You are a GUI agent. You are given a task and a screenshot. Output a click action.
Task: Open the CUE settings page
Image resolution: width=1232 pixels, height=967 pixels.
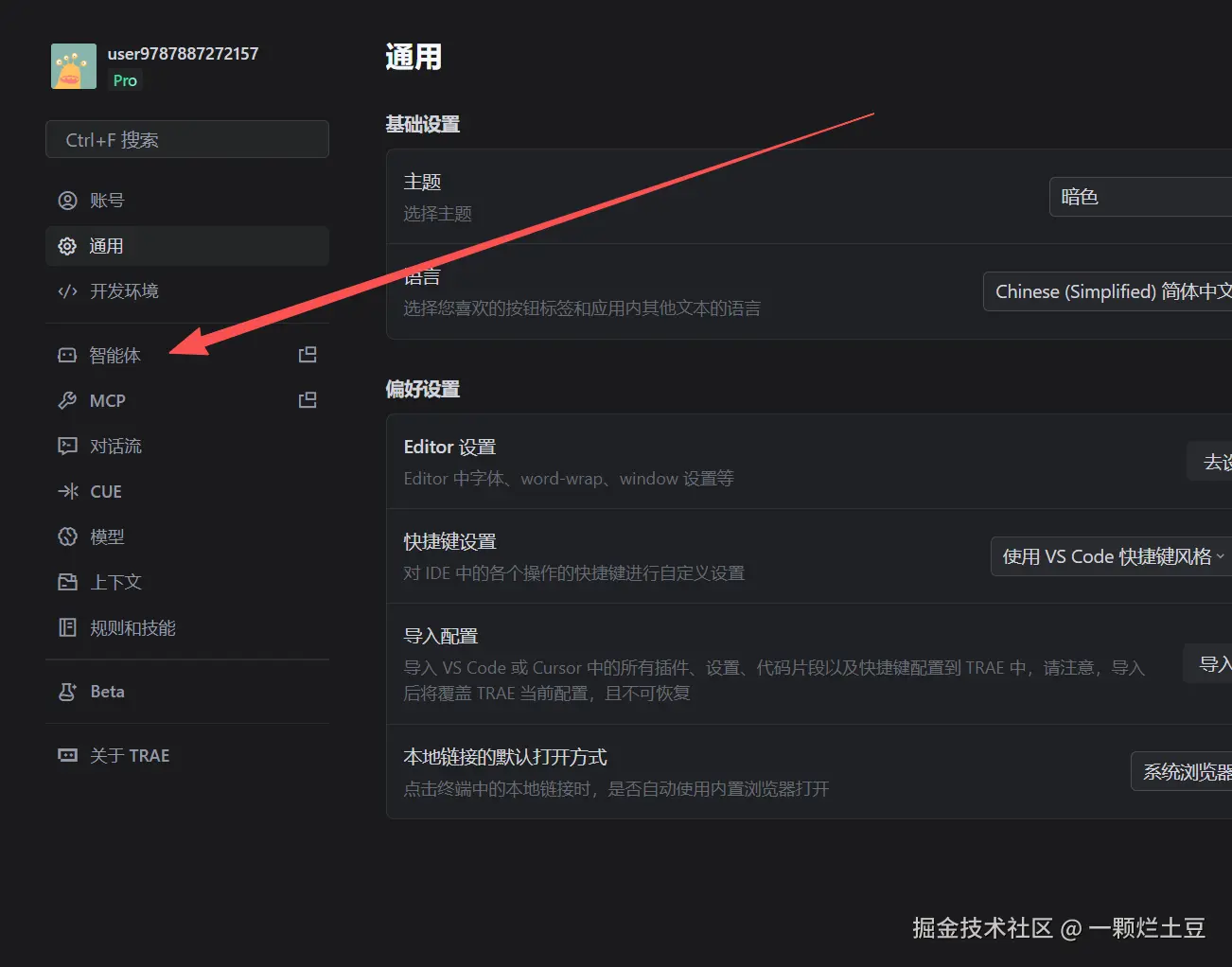coord(187,492)
